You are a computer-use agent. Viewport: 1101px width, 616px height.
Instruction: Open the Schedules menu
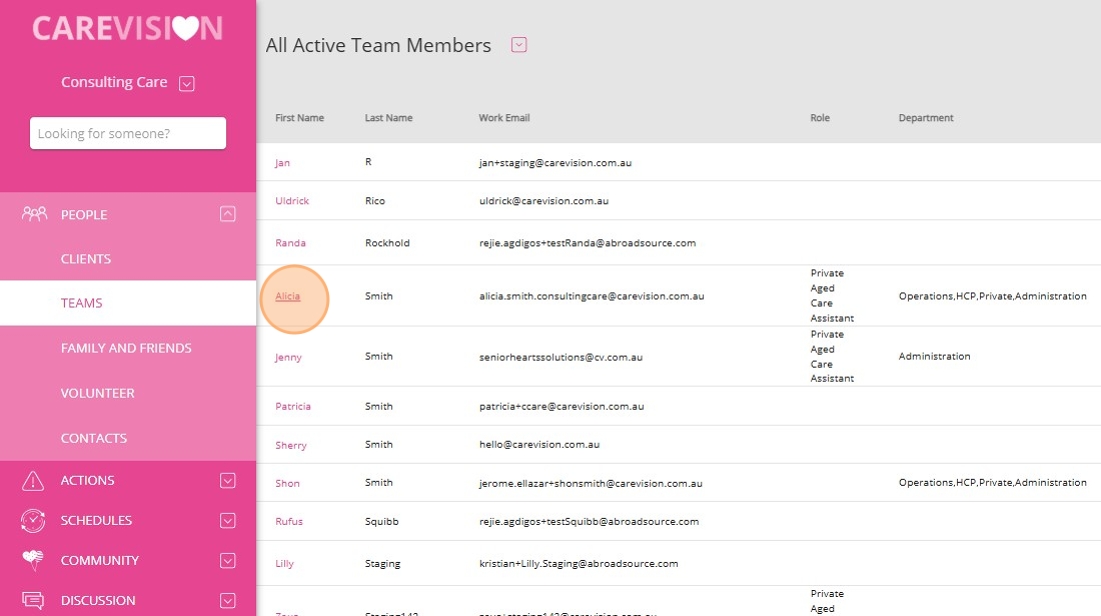point(96,520)
